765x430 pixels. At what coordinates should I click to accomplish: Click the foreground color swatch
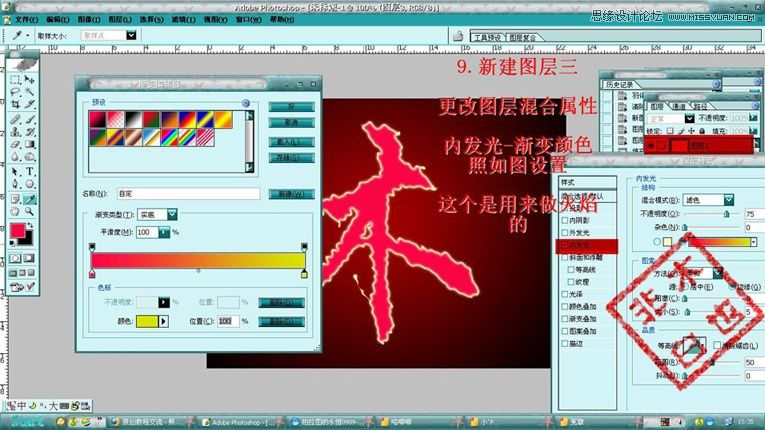pos(17,230)
